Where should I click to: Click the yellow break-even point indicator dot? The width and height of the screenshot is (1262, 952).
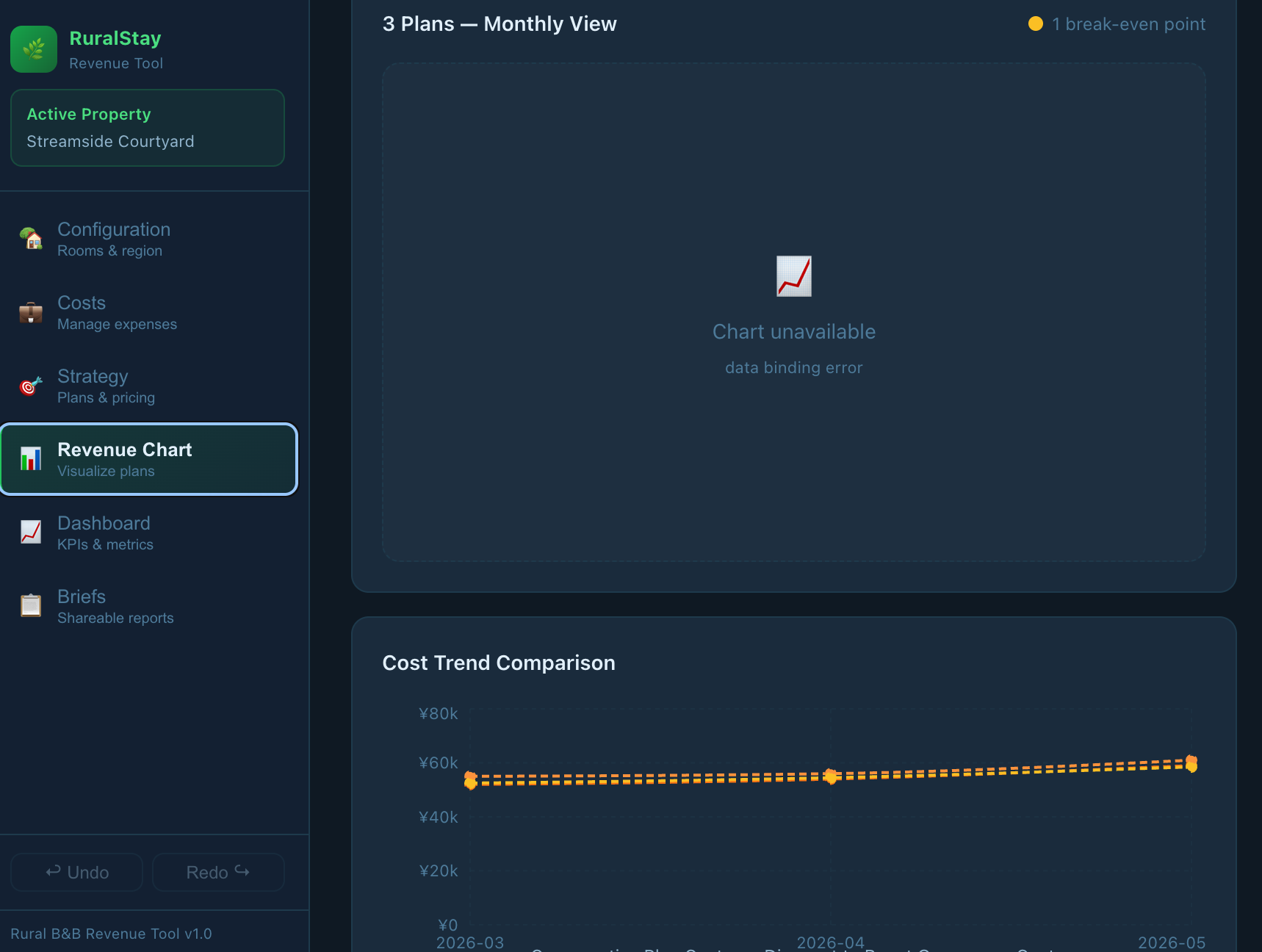1036,24
